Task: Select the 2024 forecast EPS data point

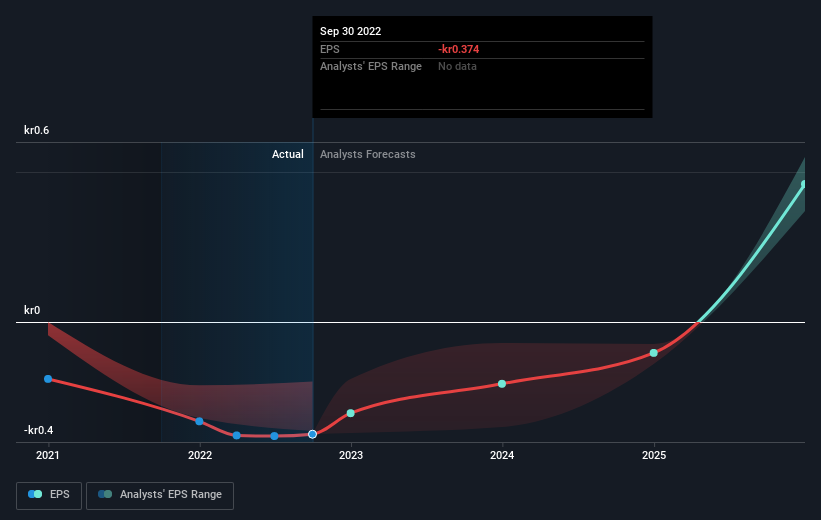Action: click(x=502, y=384)
